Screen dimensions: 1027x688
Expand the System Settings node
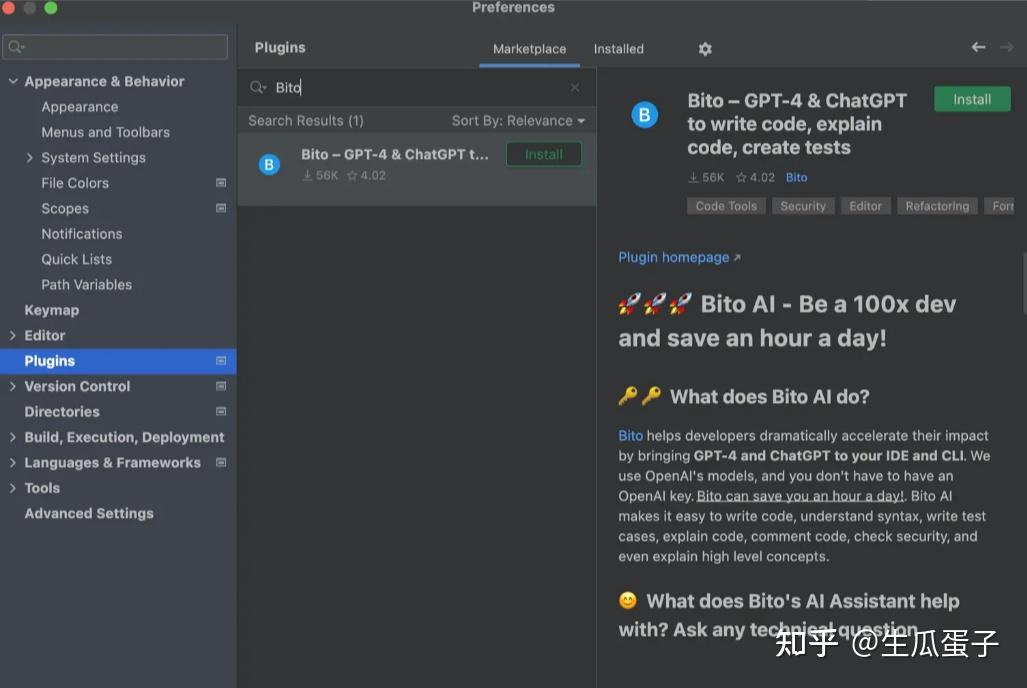pyautogui.click(x=29, y=158)
